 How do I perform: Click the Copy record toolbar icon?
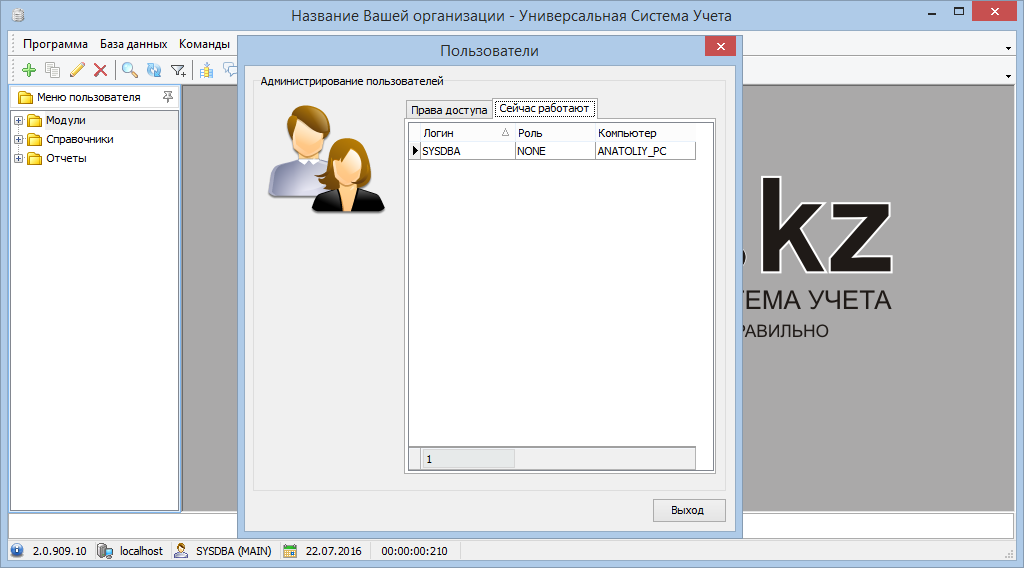point(52,70)
